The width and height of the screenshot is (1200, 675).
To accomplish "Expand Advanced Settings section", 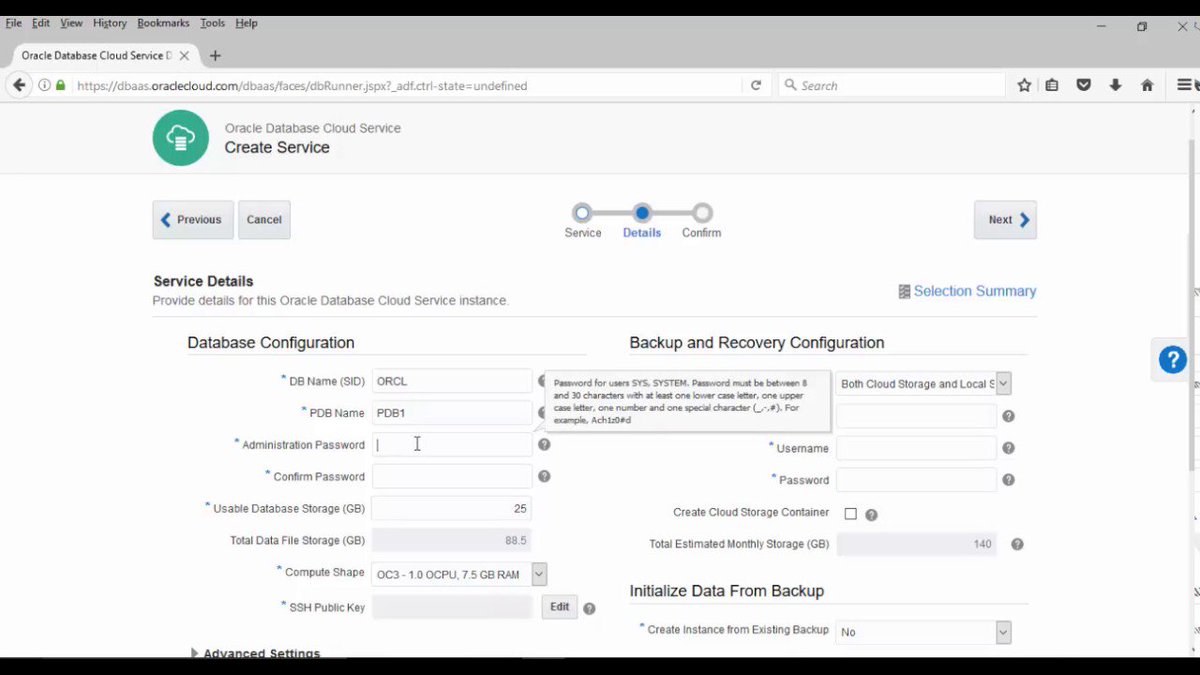I will (195, 653).
